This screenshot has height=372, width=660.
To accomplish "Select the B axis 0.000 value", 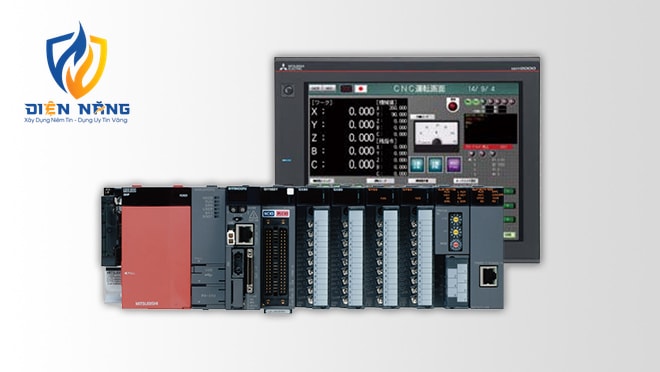I will pos(361,151).
